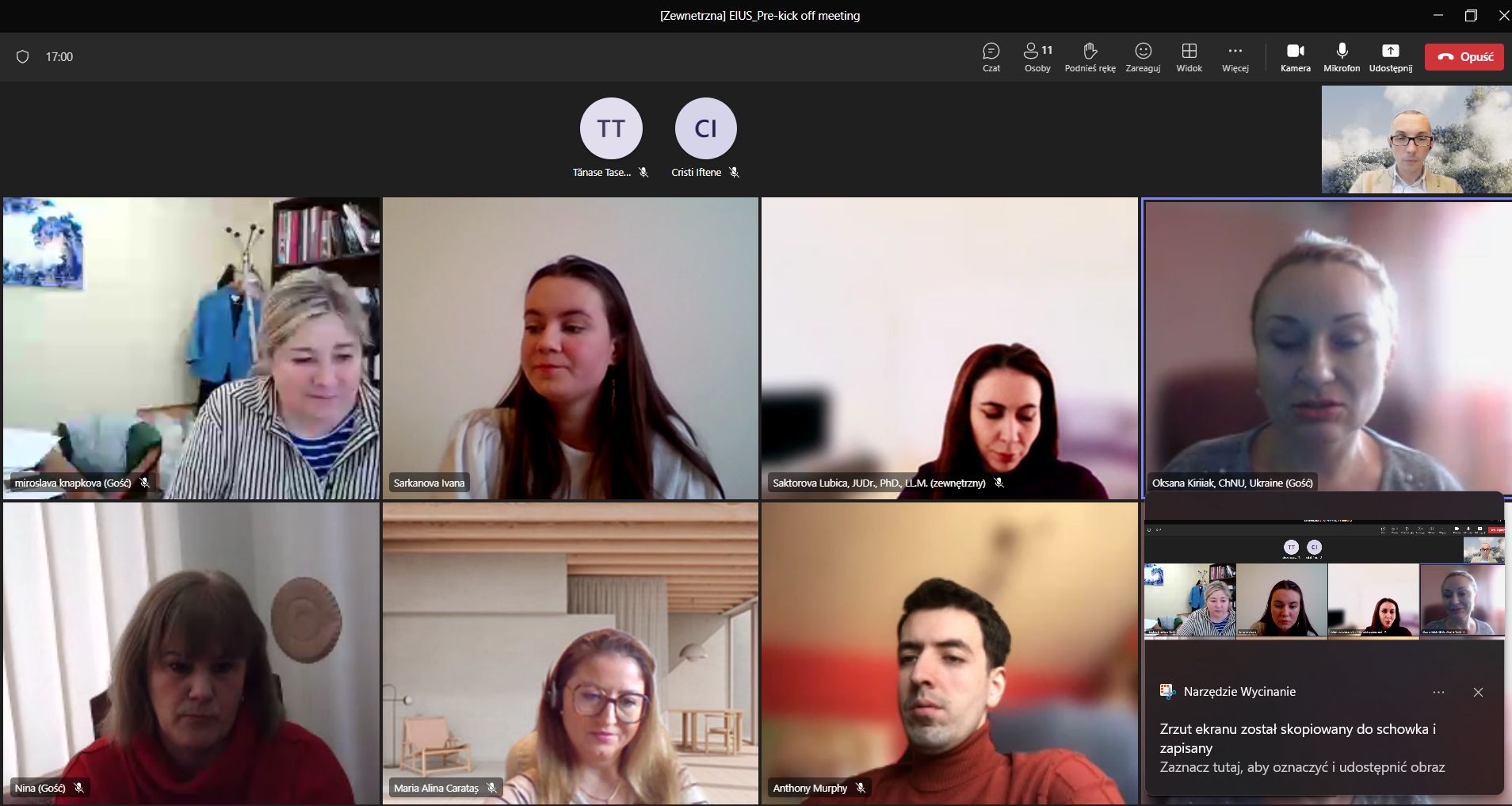Change layout using Widok
The width and height of the screenshot is (1512, 806).
(1189, 57)
